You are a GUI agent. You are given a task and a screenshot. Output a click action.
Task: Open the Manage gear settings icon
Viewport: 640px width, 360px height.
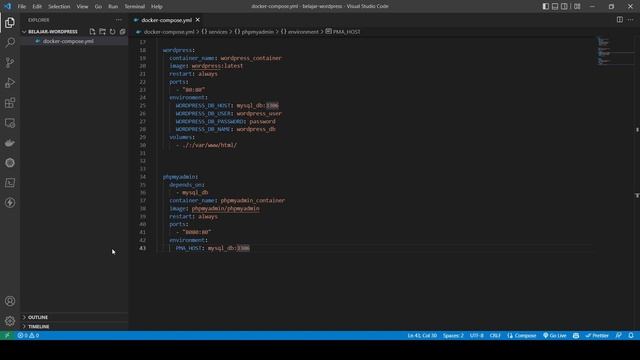click(x=10, y=321)
